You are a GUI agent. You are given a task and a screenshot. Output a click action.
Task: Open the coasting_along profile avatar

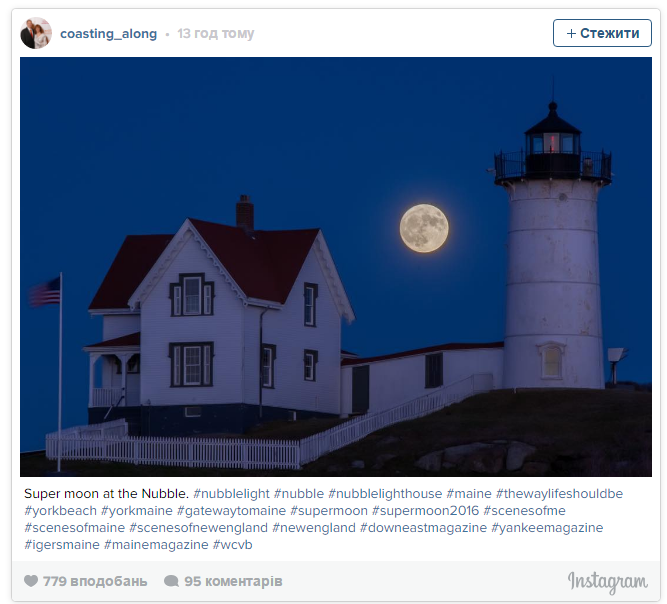coord(36,33)
